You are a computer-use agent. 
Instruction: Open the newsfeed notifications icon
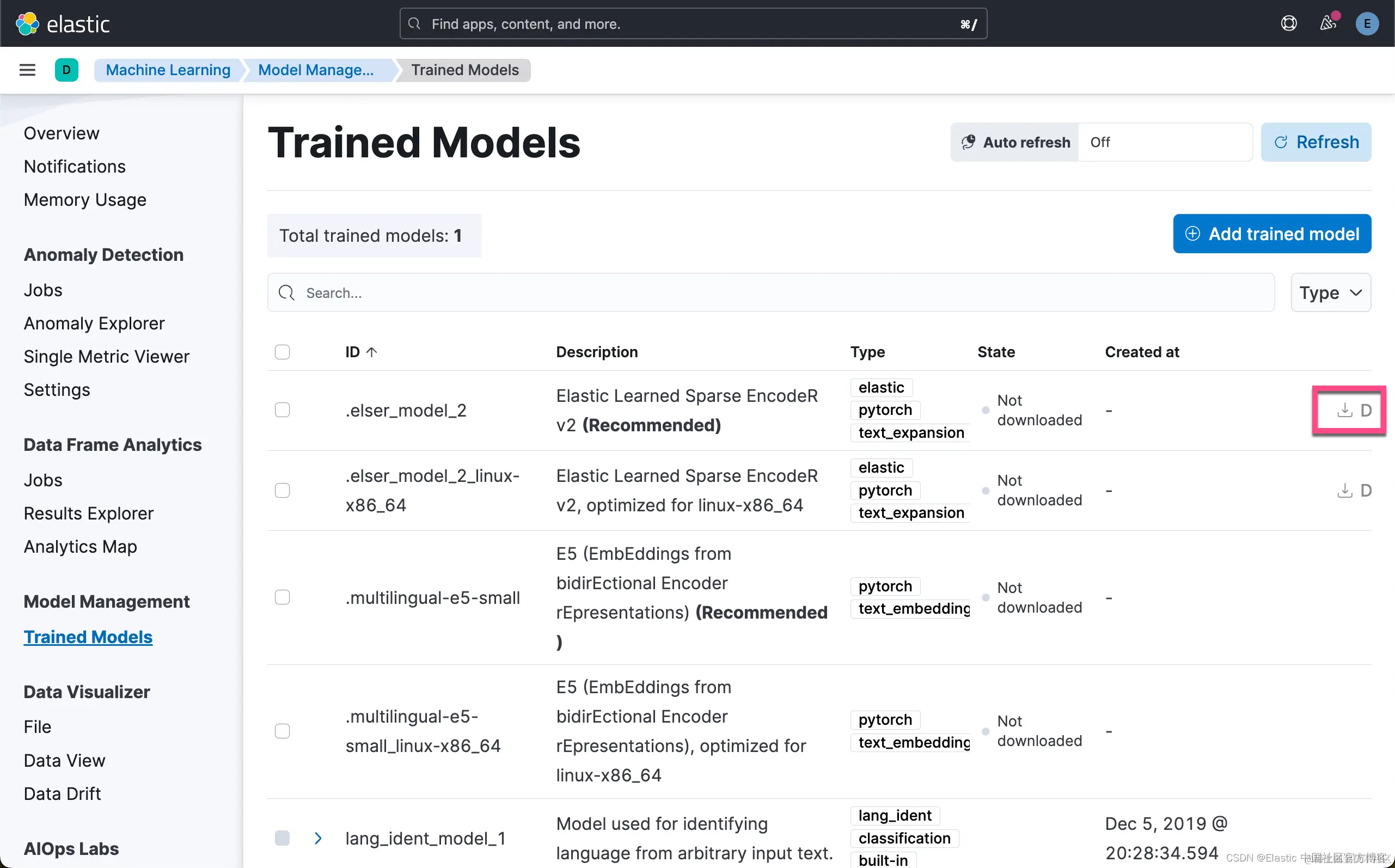(1327, 23)
